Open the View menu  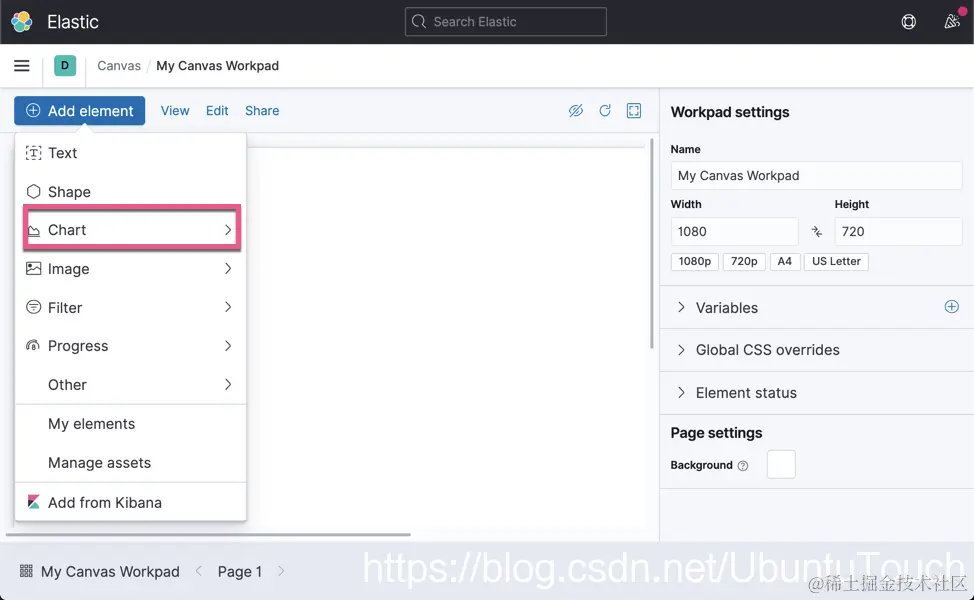point(175,111)
